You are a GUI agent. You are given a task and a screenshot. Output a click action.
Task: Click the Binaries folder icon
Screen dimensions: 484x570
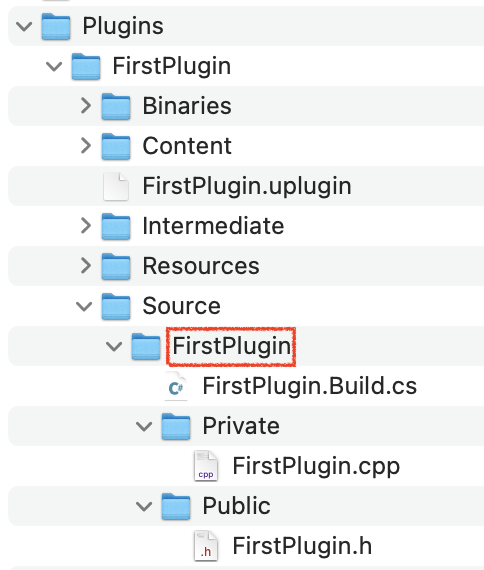pyautogui.click(x=116, y=106)
